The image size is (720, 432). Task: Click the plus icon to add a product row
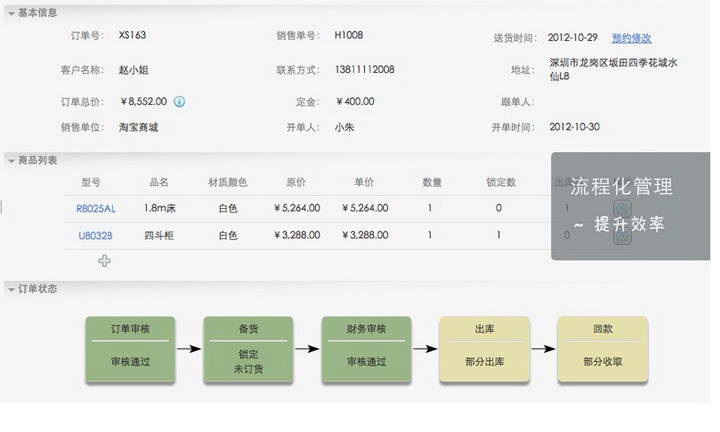pyautogui.click(x=104, y=261)
